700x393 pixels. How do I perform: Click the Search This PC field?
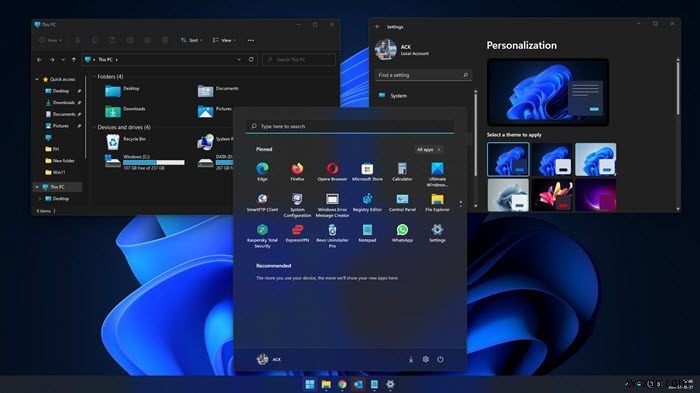299,59
